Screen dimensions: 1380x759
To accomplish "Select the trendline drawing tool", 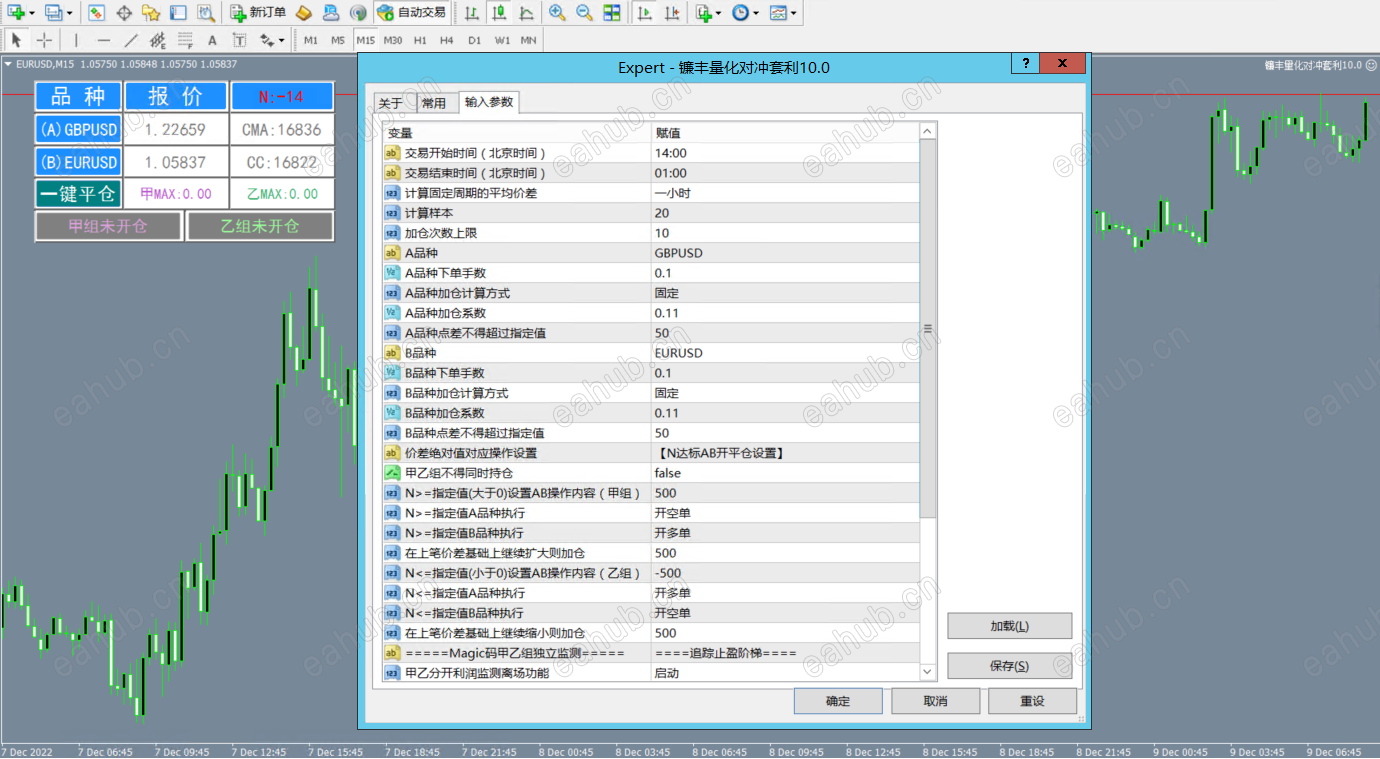I will pyautogui.click(x=130, y=40).
